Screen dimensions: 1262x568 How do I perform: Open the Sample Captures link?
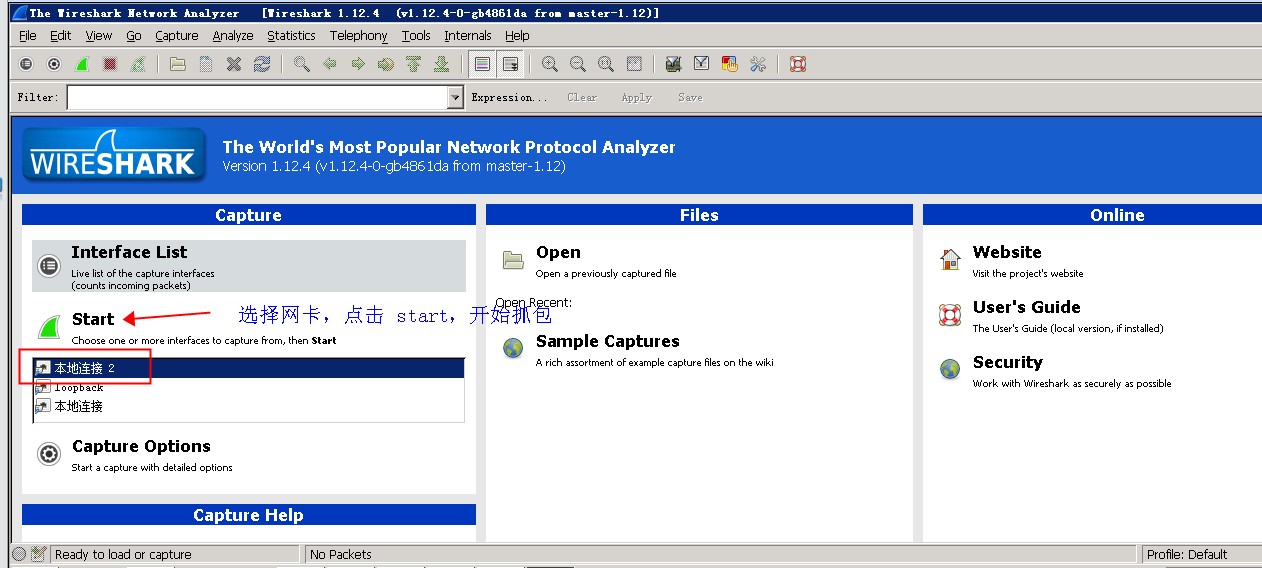click(x=607, y=341)
